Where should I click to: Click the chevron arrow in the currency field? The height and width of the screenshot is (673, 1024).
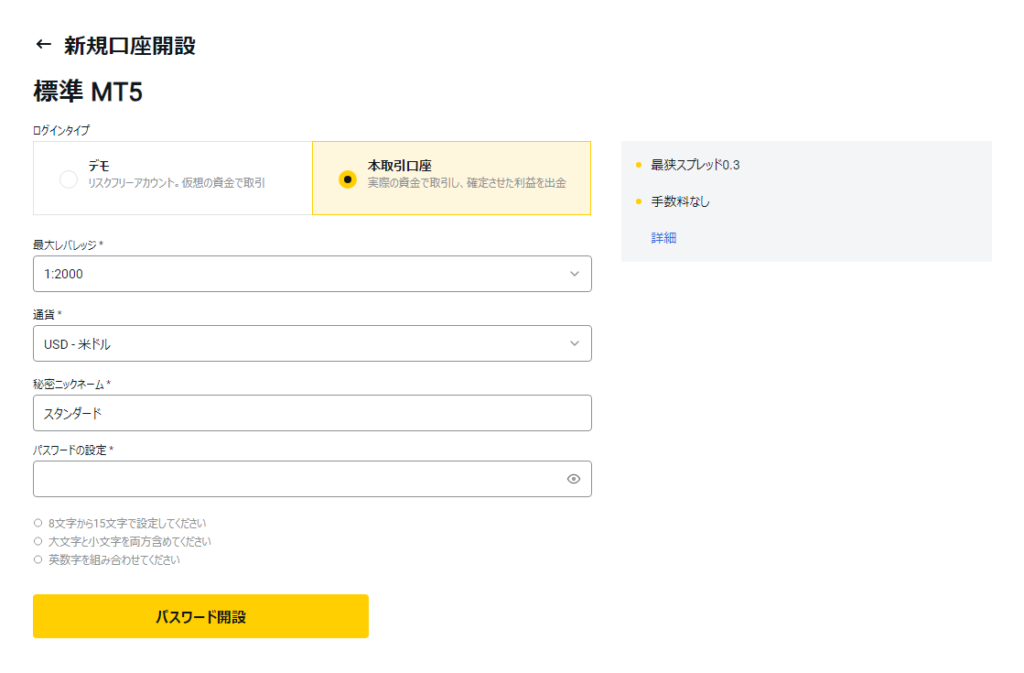(574, 344)
